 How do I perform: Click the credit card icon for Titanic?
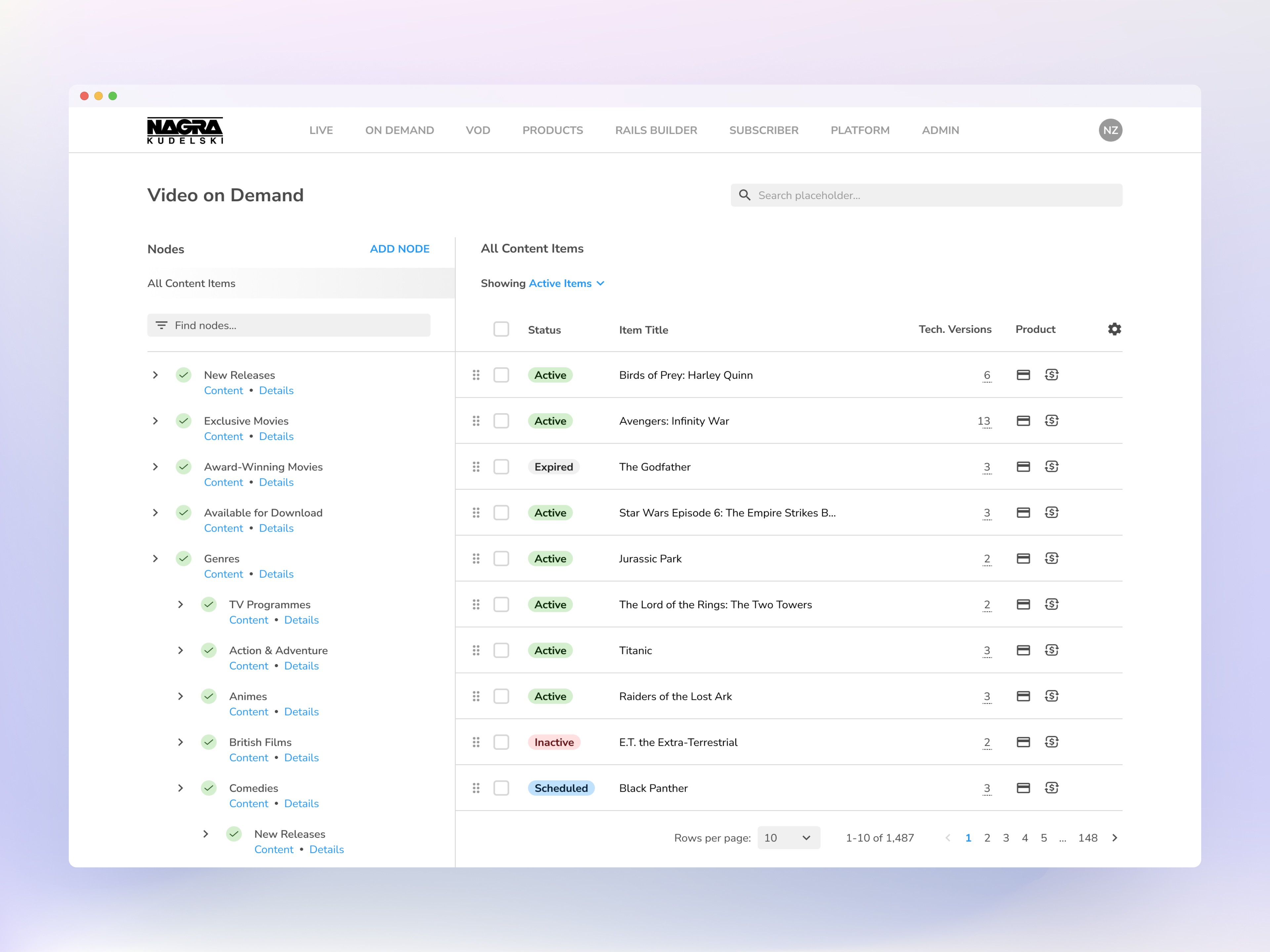coord(1023,650)
